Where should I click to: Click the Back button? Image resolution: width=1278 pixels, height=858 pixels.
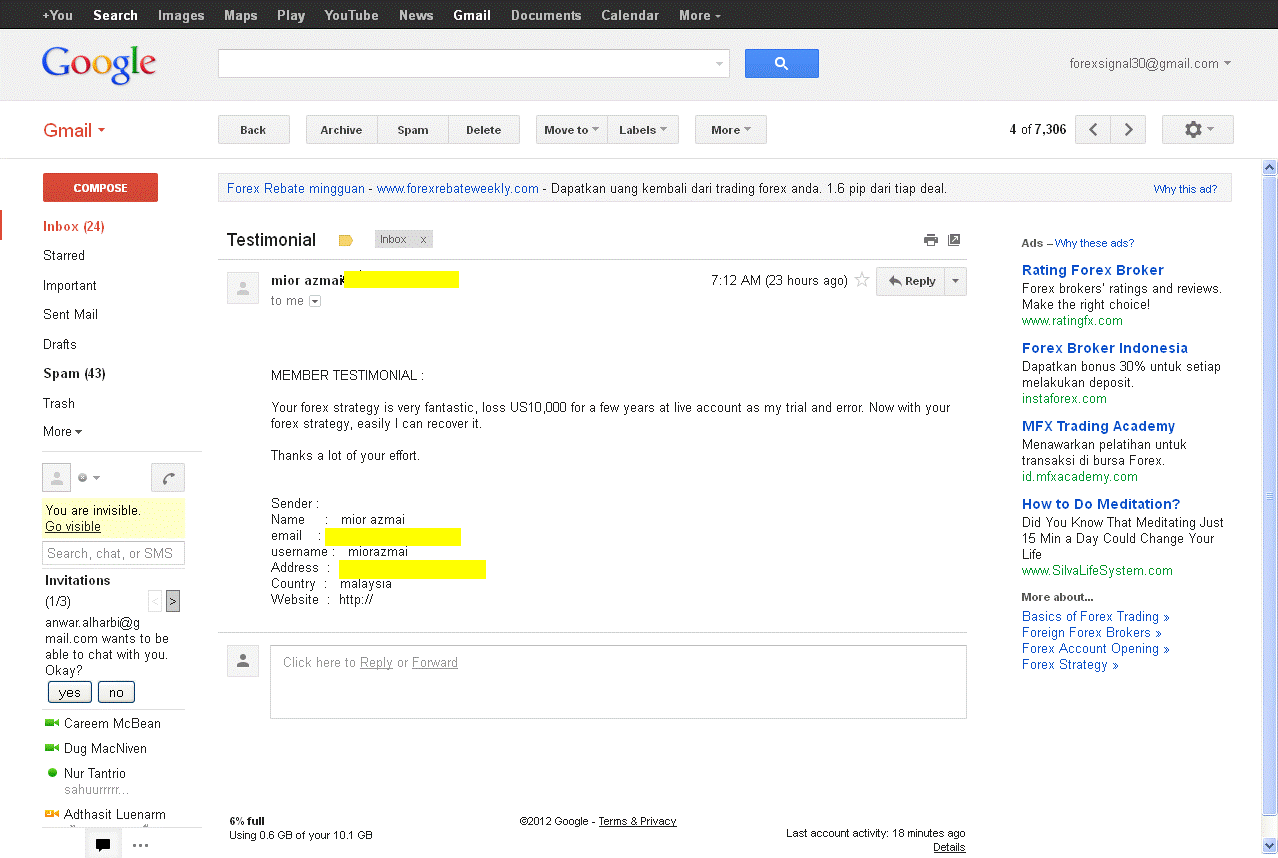pyautogui.click(x=254, y=130)
